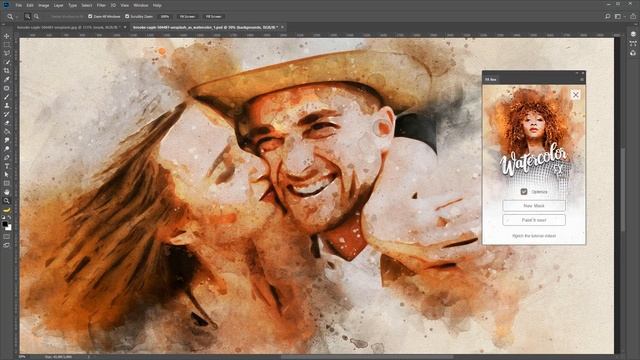Open Watch the tutorial videos link
The image size is (640, 360).
(534, 236)
